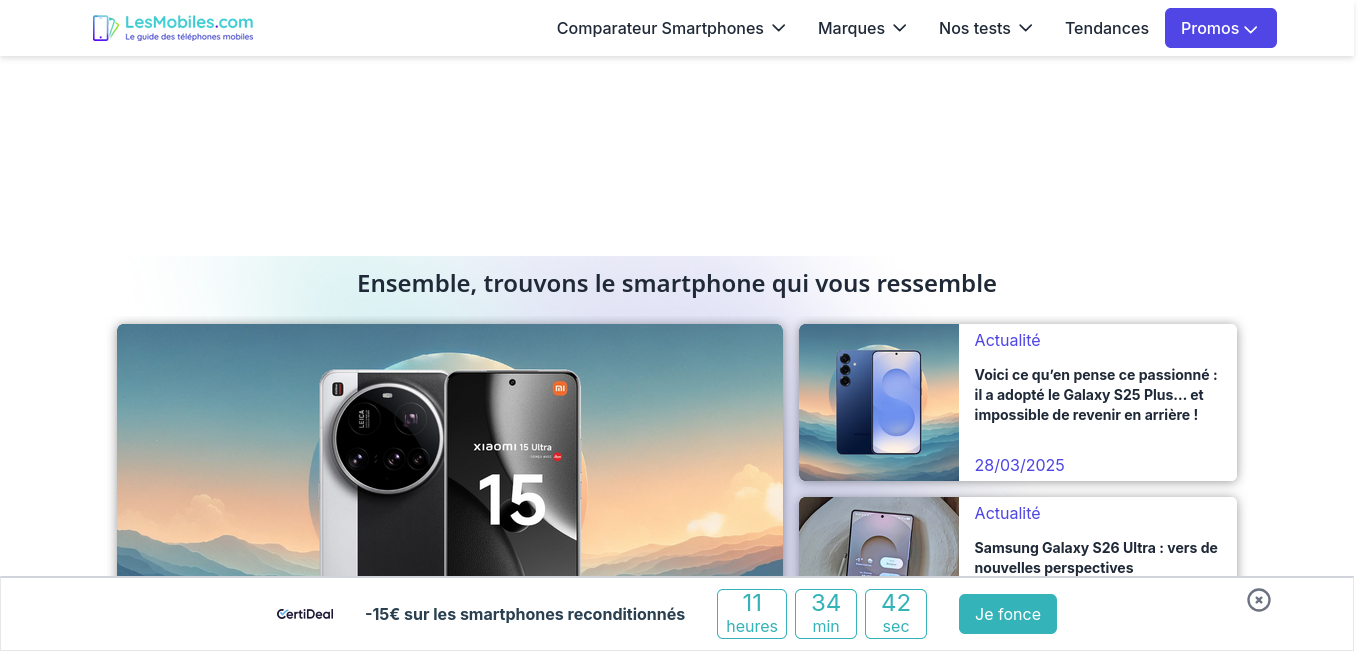Click the second Actualité category label

coord(1007,513)
